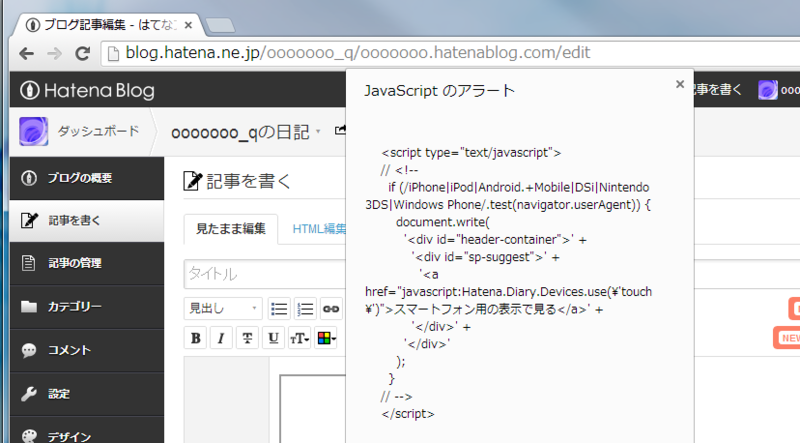Toggle underline formatting
The height and width of the screenshot is (443, 800).
[x=273, y=338]
